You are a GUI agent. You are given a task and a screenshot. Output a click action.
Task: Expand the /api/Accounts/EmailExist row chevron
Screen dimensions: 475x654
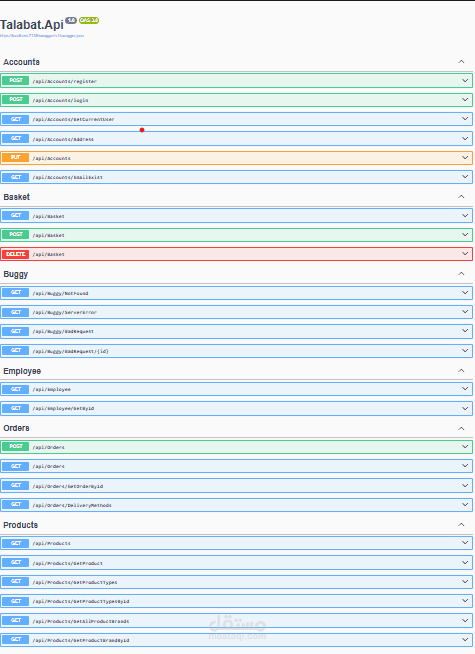(x=465, y=177)
